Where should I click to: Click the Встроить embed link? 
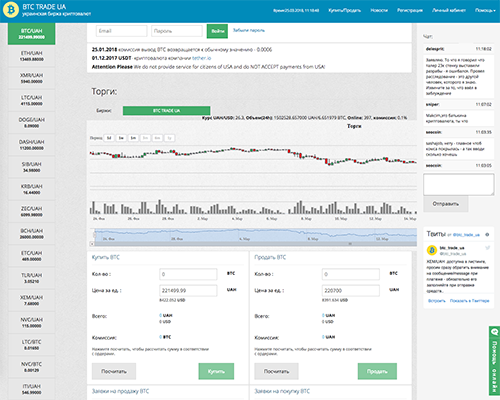coord(437,301)
